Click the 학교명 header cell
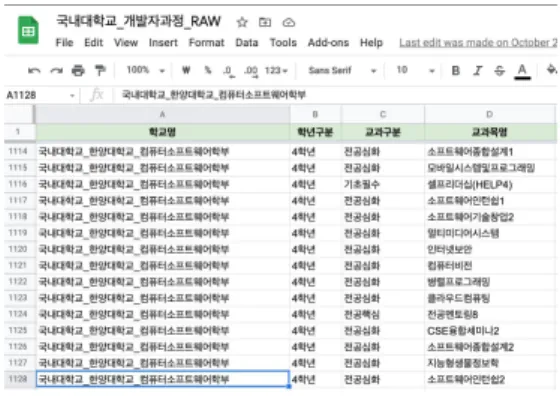The height and width of the screenshot is (396, 560). tap(162, 132)
